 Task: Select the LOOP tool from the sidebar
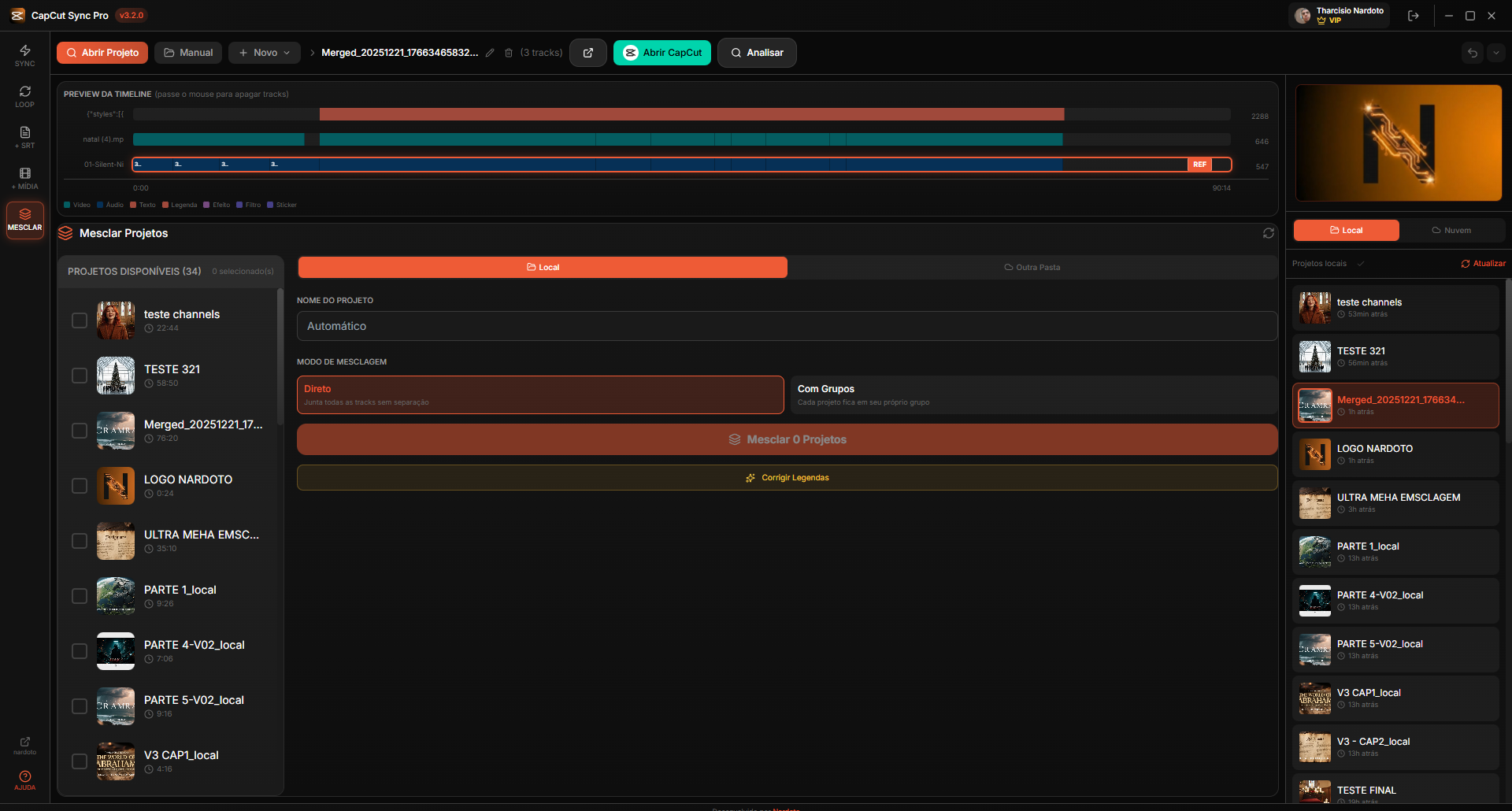(x=24, y=95)
